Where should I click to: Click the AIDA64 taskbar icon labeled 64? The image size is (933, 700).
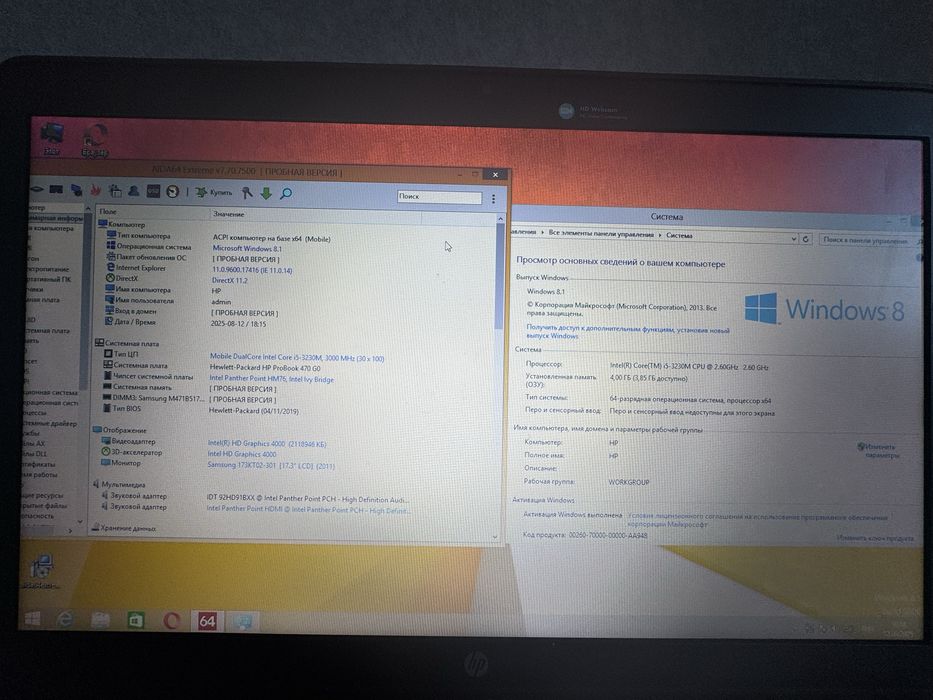tap(207, 621)
